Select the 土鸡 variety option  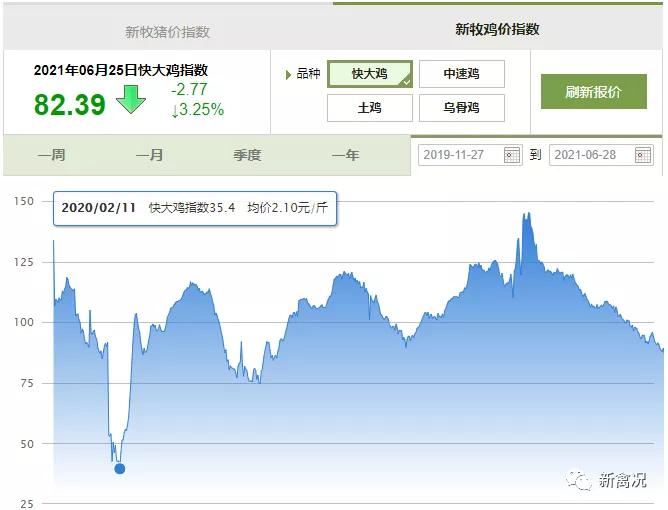pos(370,108)
